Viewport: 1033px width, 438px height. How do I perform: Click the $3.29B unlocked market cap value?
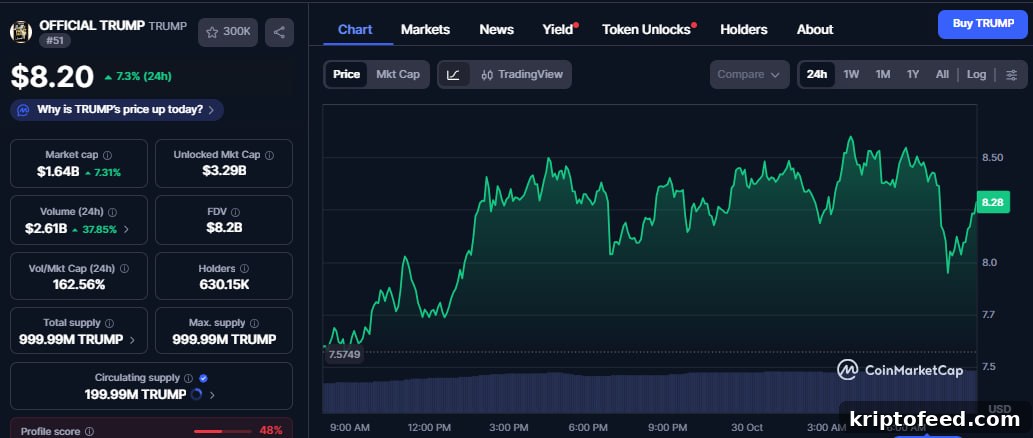(224, 171)
